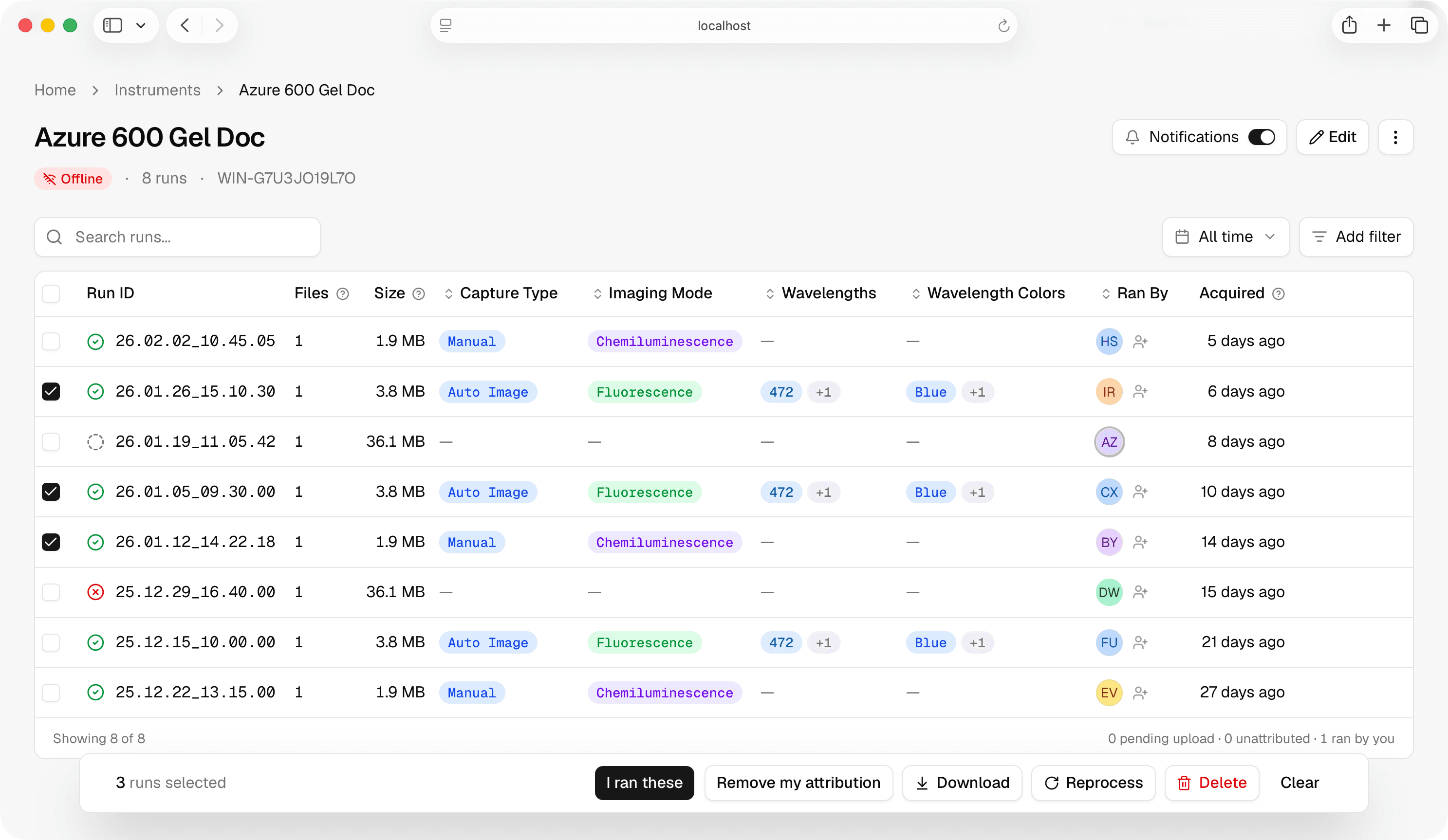Check the box for run 26.02.02_10.45.05
The image size is (1448, 840).
coord(51,341)
